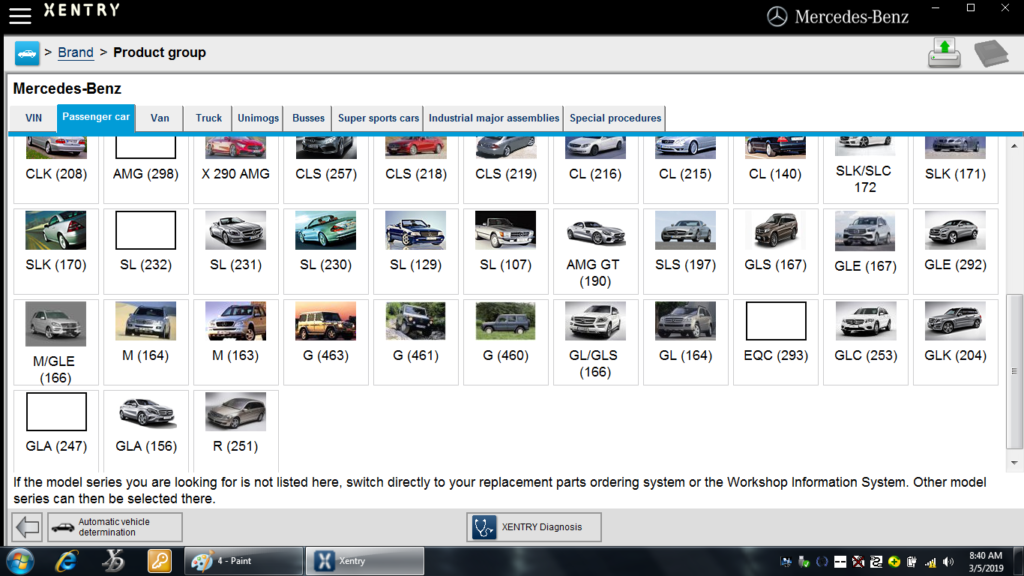Select the R (251) model thumbnail
Screen dimensions: 1024x576
pyautogui.click(x=236, y=411)
